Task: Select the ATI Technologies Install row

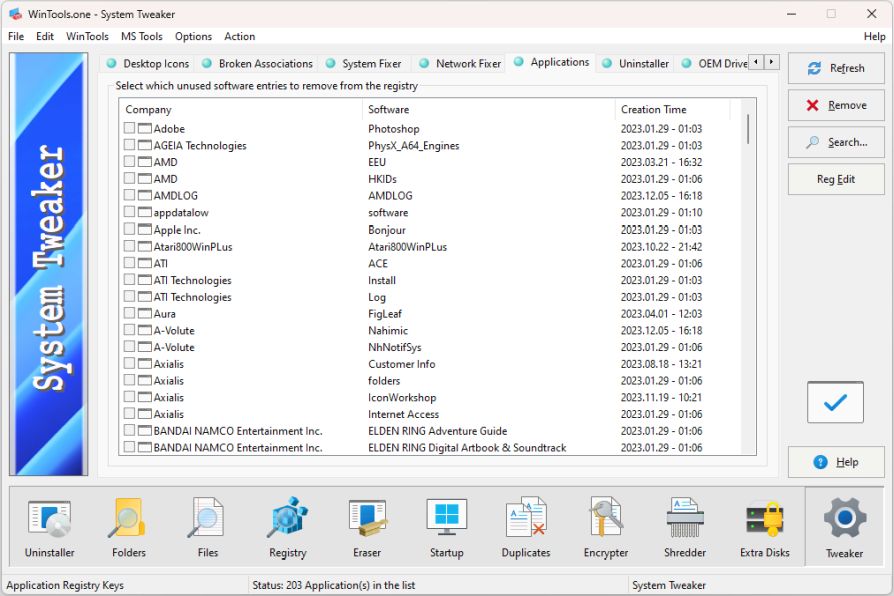Action: pos(430,280)
